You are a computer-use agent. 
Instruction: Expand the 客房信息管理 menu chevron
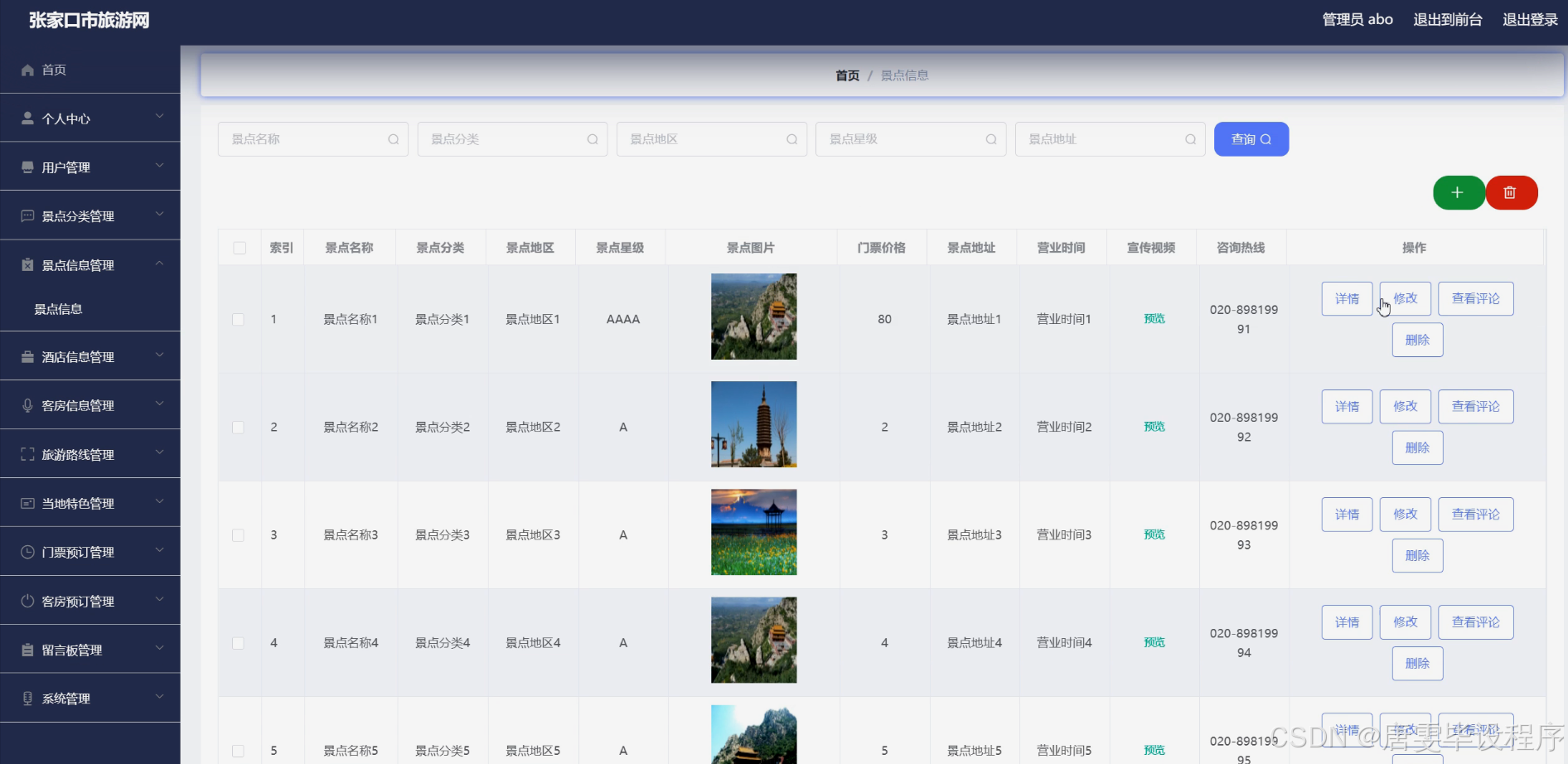point(159,404)
